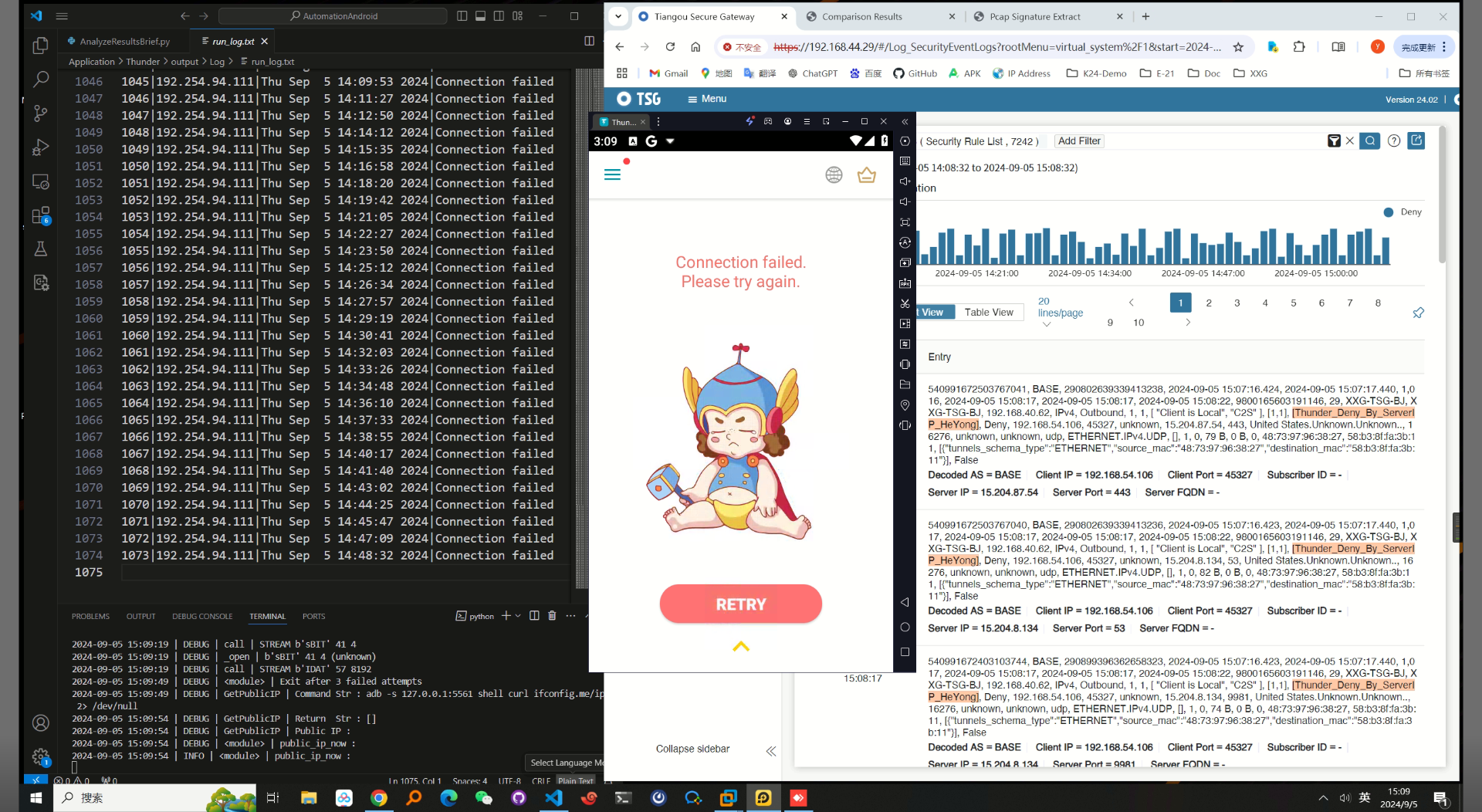Open Source Control view in VS Code
This screenshot has height=812, width=1482.
41,113
